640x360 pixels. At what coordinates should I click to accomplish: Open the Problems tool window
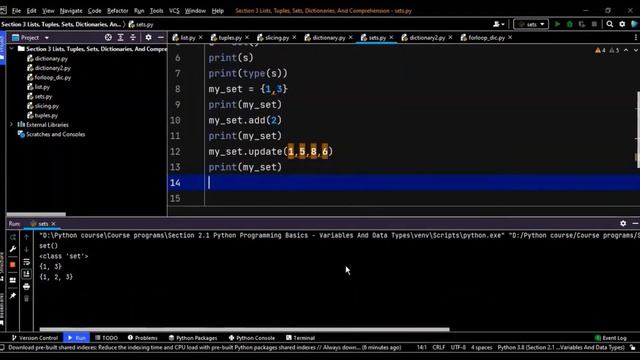[142, 338]
